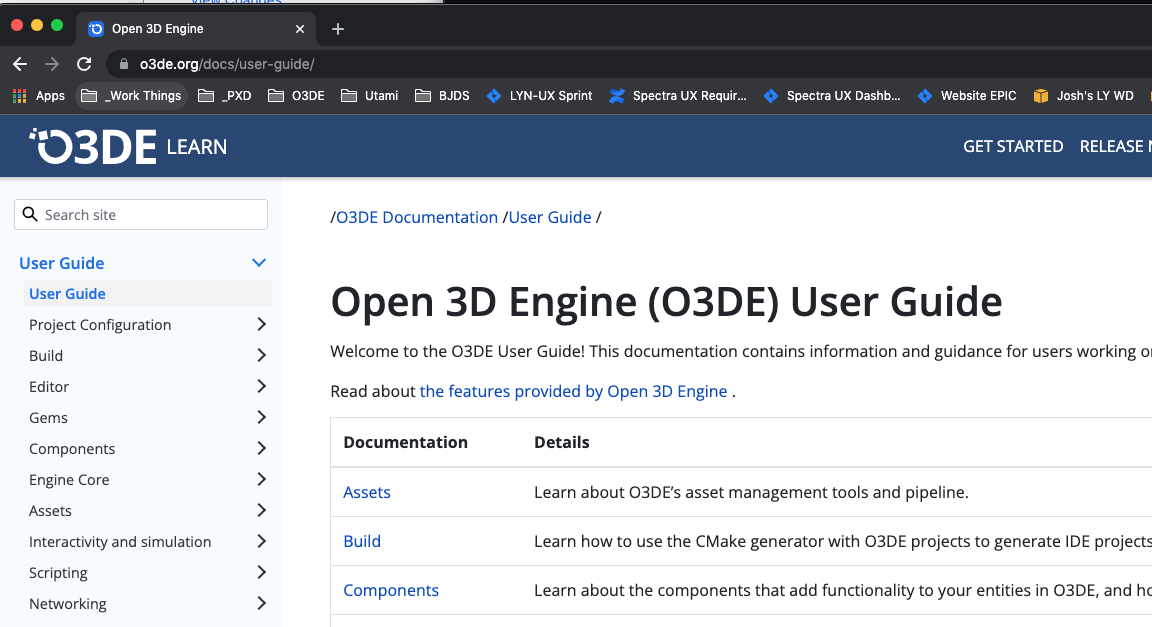Open the BJDS bookmark folder
The image size is (1152, 627).
442,96
